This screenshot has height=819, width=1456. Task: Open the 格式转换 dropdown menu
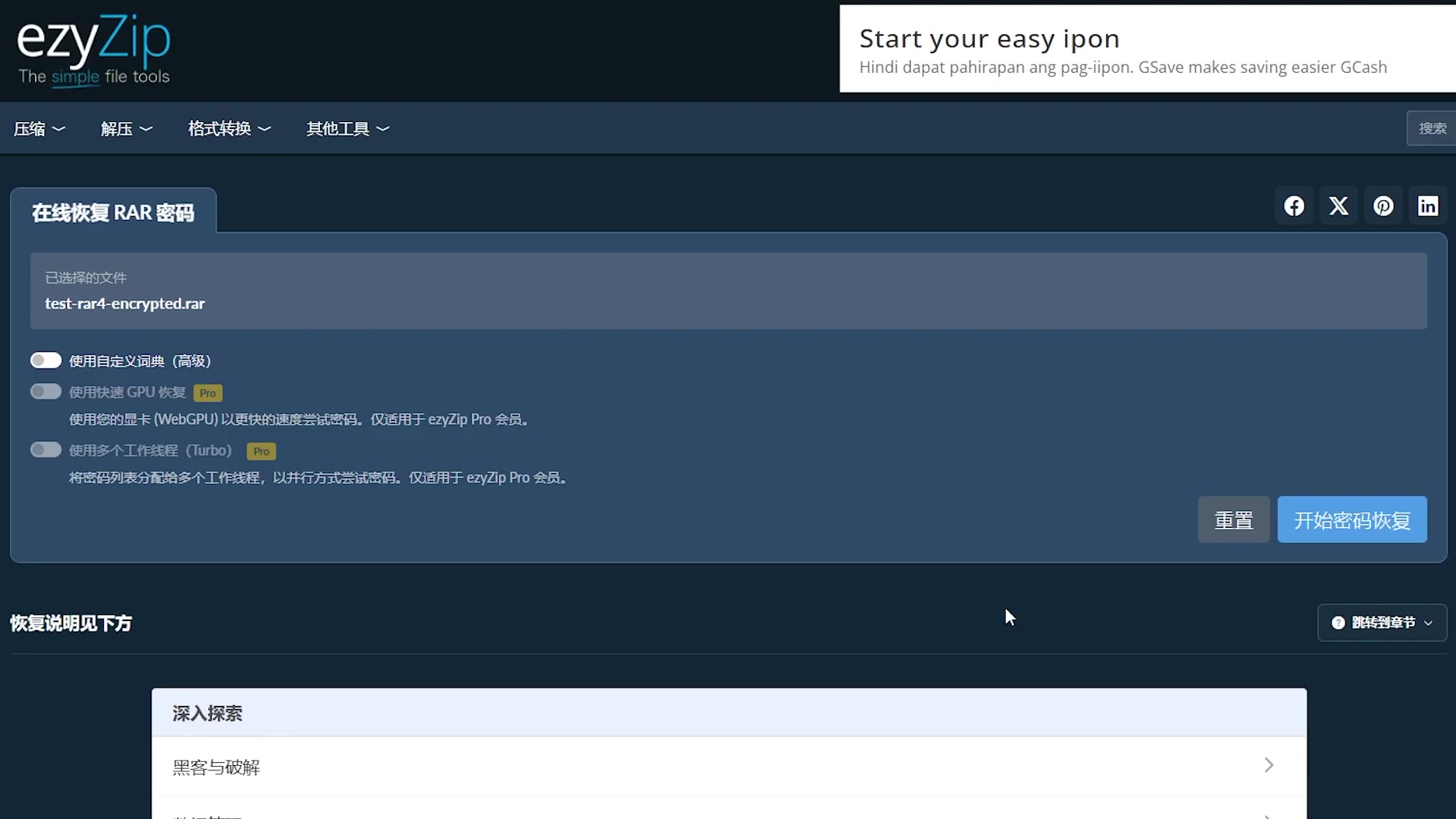(229, 129)
